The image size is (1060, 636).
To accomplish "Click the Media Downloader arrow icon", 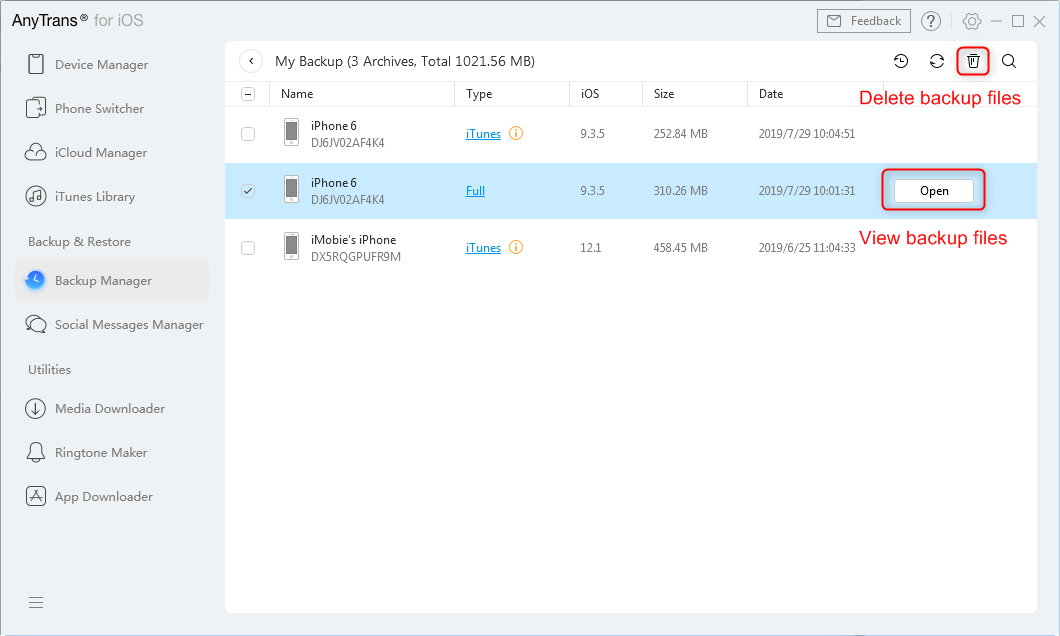I will pos(36,408).
